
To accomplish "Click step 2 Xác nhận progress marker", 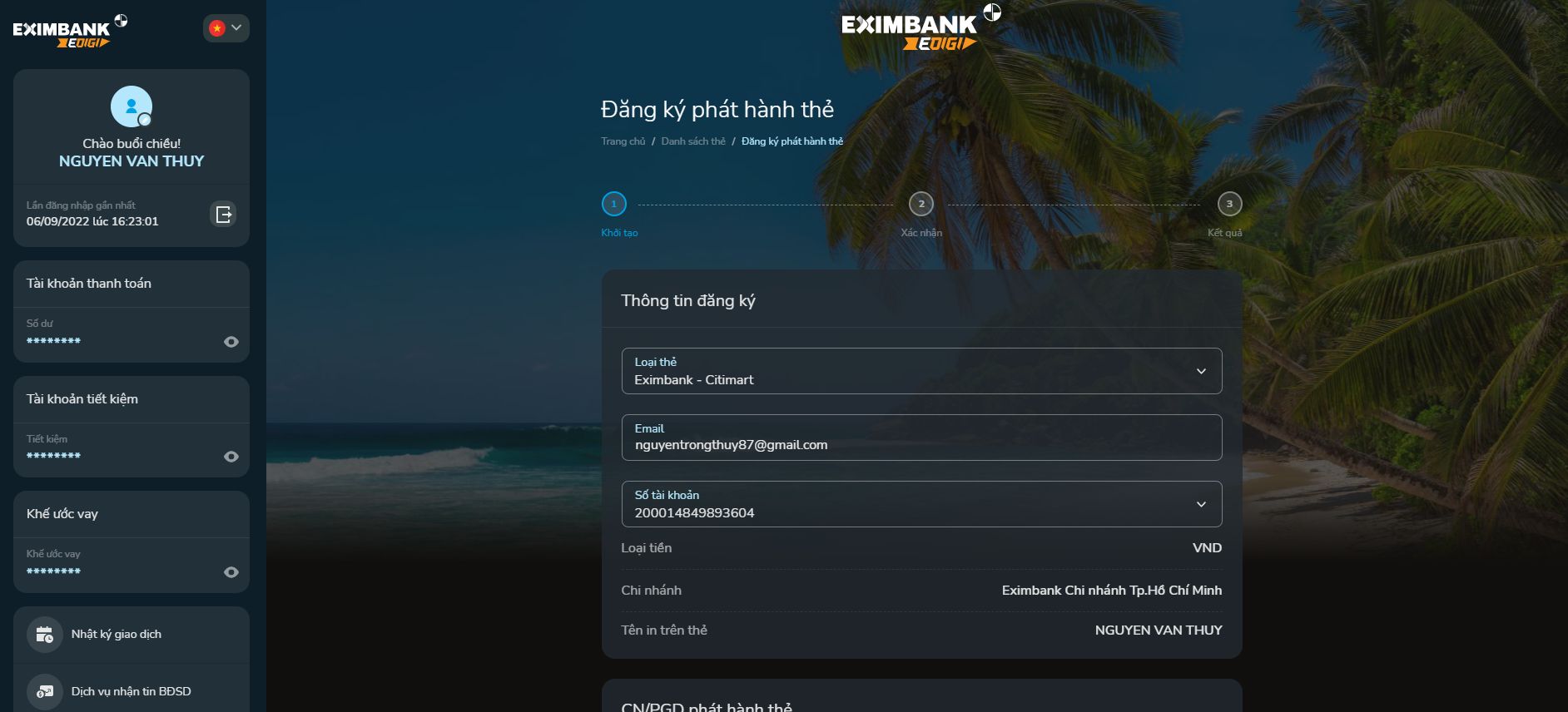I will (x=920, y=204).
